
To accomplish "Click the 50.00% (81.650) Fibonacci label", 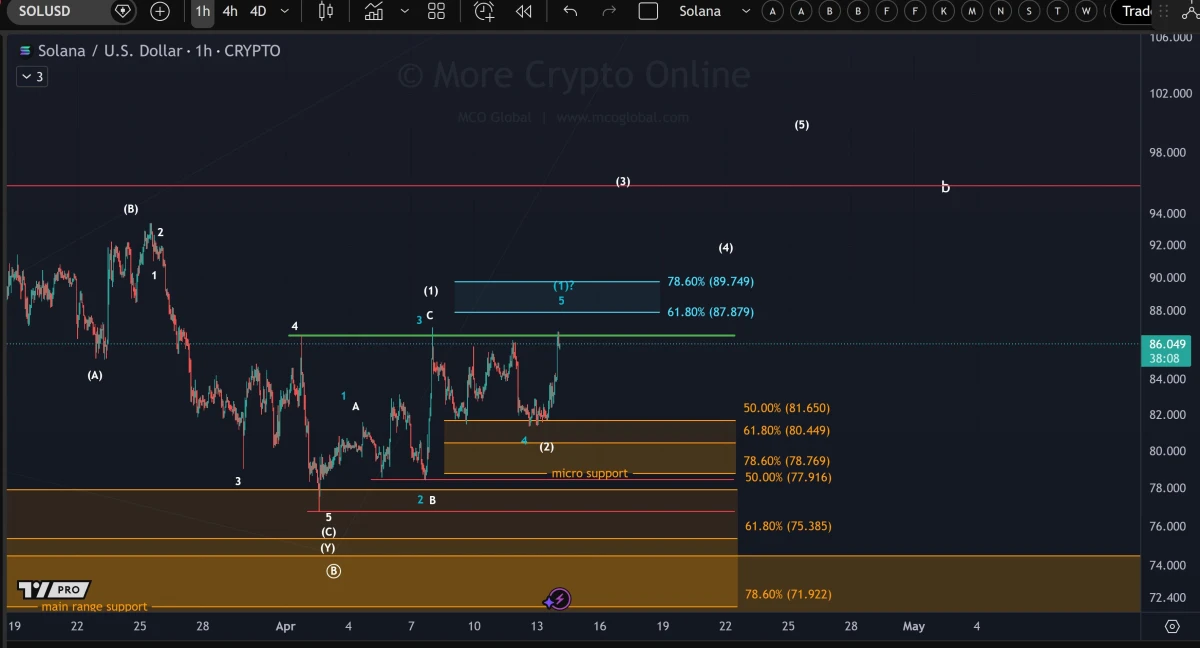I will (787, 408).
